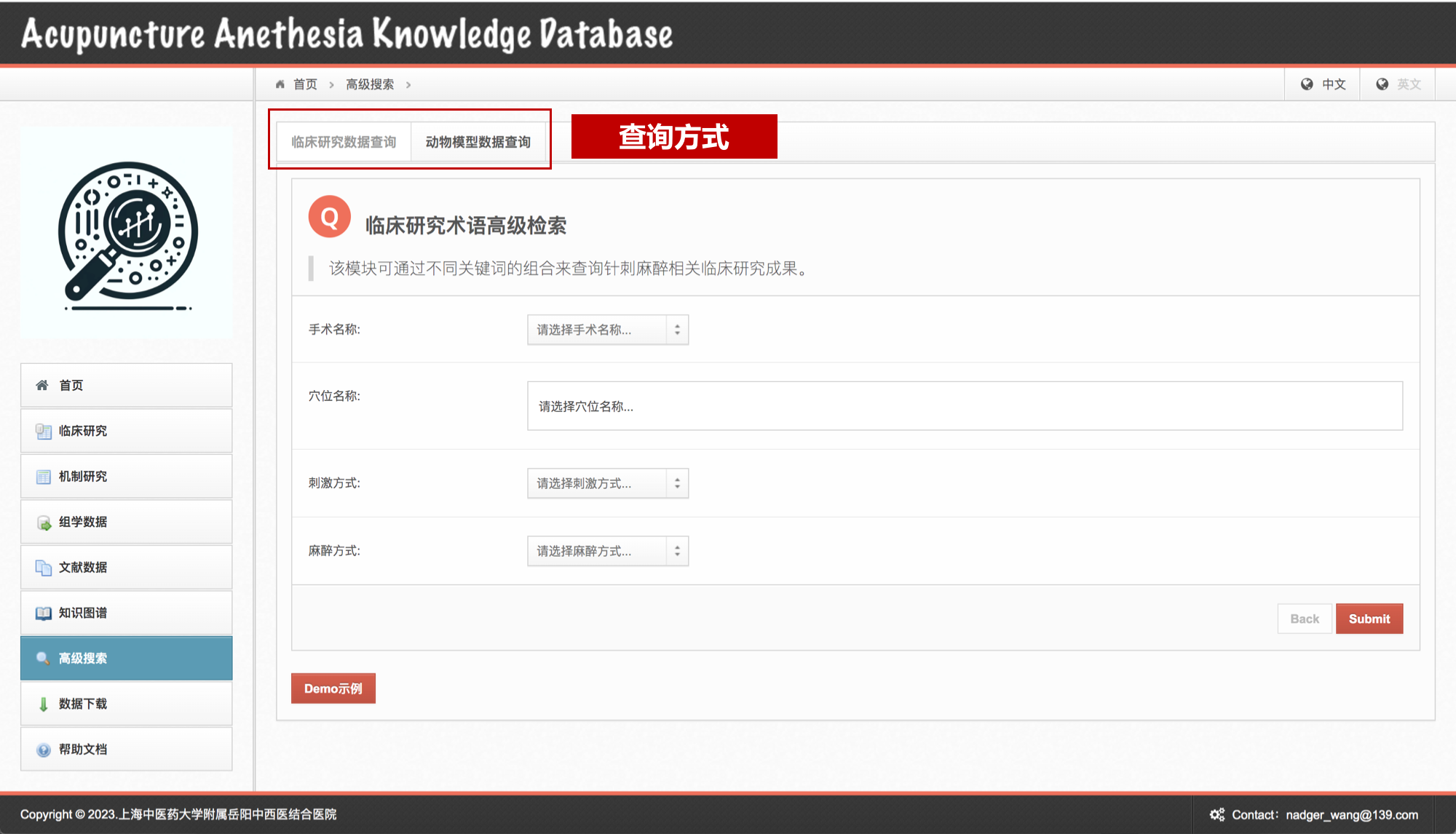Expand the 刺激方式 dropdown

coord(607,483)
